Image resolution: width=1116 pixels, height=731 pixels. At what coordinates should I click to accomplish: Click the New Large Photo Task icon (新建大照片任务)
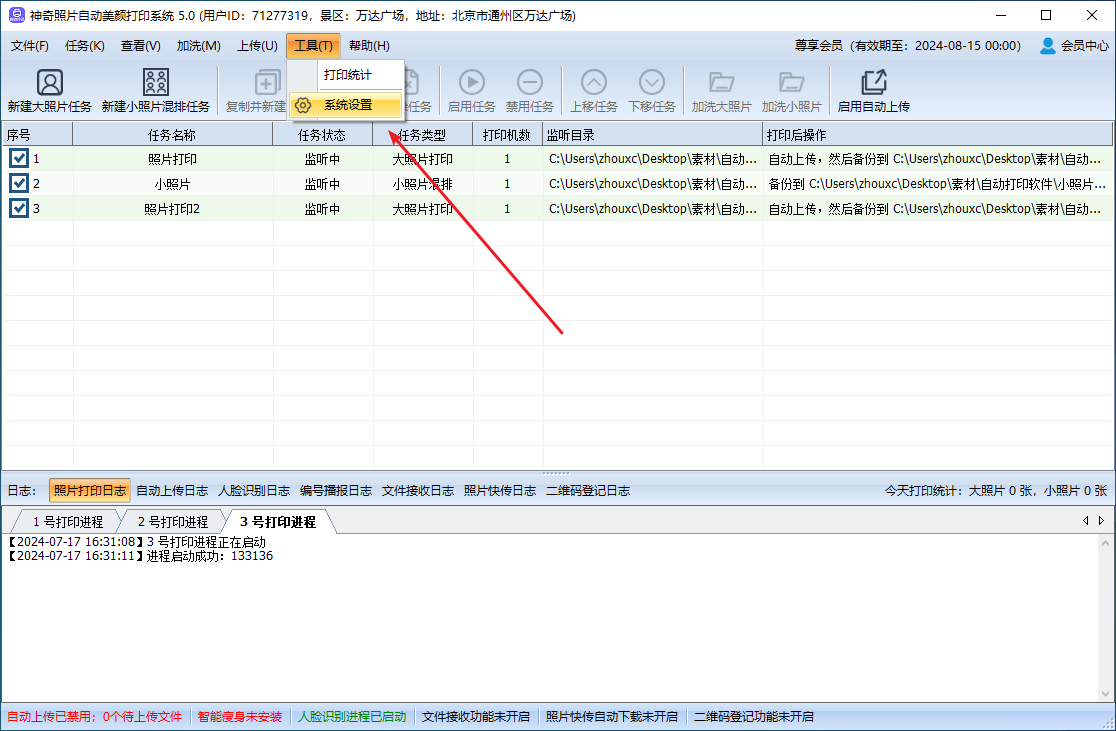coord(49,83)
